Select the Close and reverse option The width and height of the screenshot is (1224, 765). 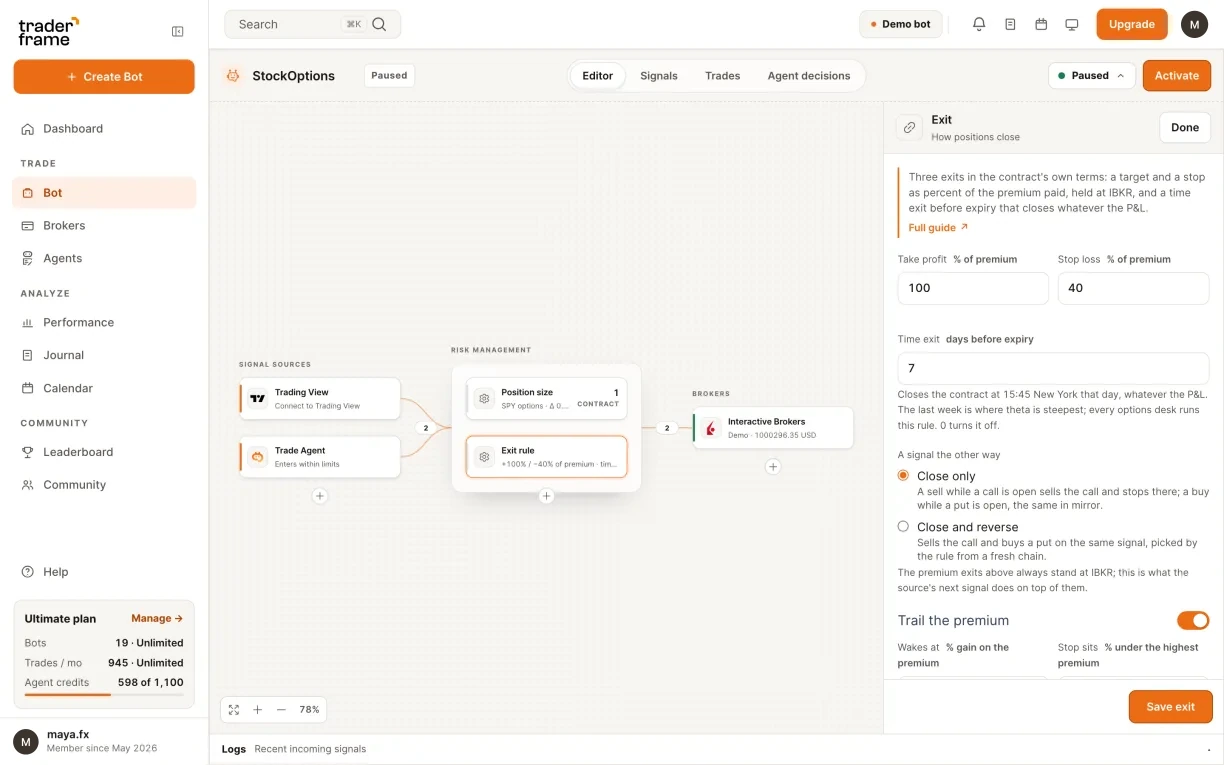[903, 526]
